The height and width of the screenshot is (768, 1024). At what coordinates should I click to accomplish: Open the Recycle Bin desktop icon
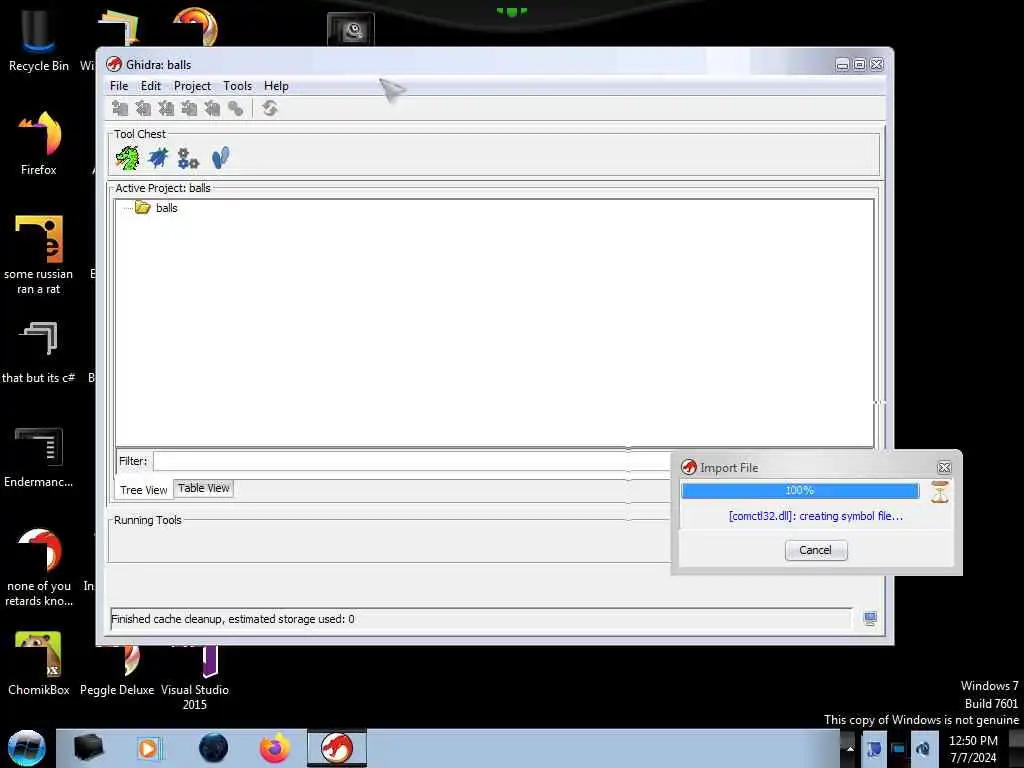point(39,40)
